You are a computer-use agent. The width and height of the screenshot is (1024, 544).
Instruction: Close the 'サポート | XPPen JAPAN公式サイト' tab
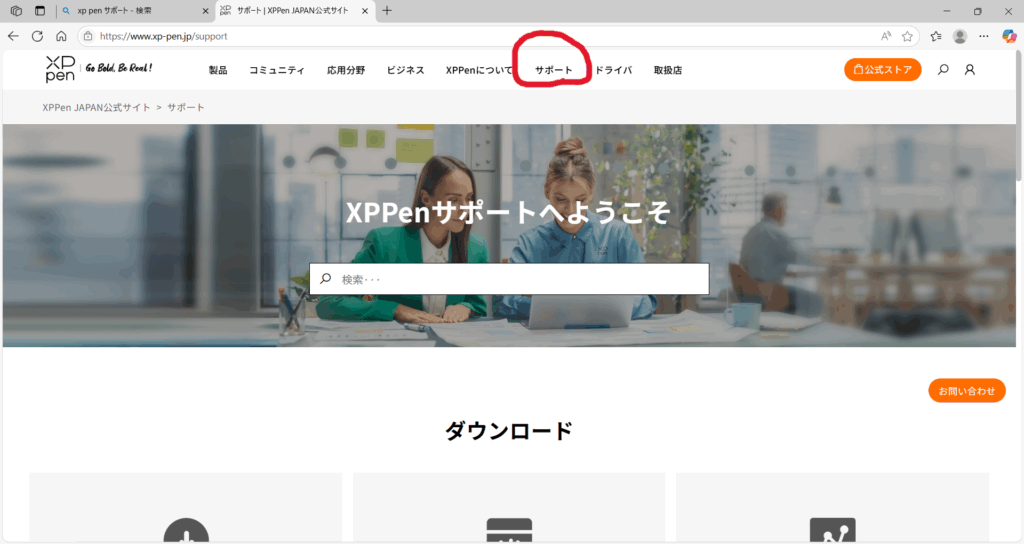point(365,10)
